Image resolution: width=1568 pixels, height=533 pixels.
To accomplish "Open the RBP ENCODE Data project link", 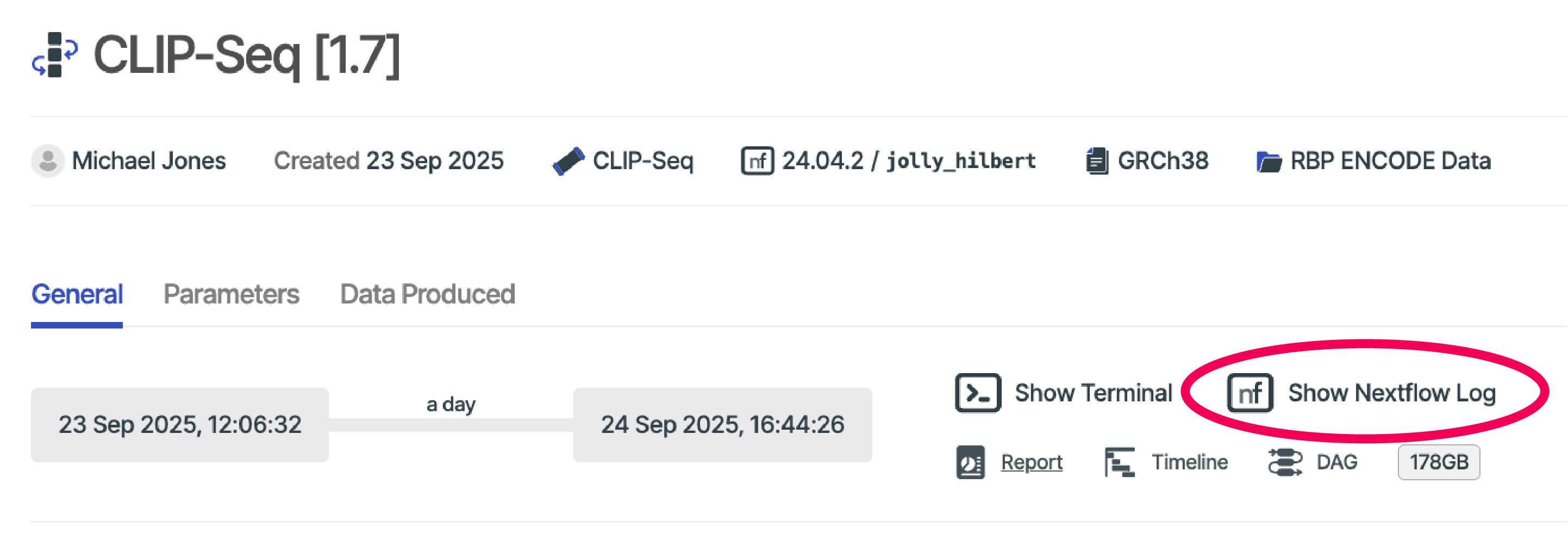I will point(1390,161).
